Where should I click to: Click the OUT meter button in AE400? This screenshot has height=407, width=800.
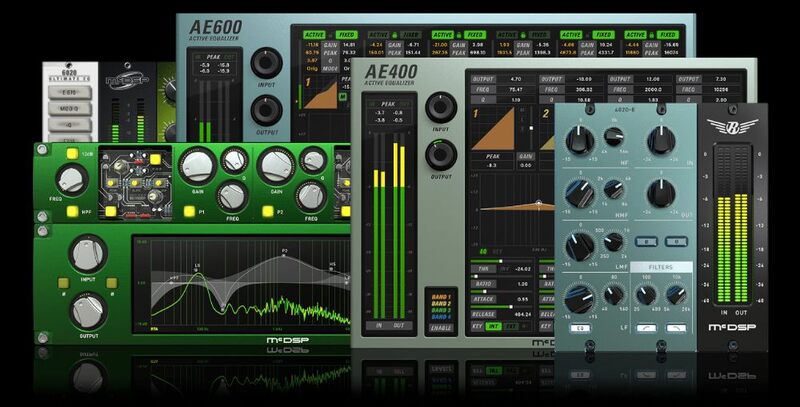[398, 325]
